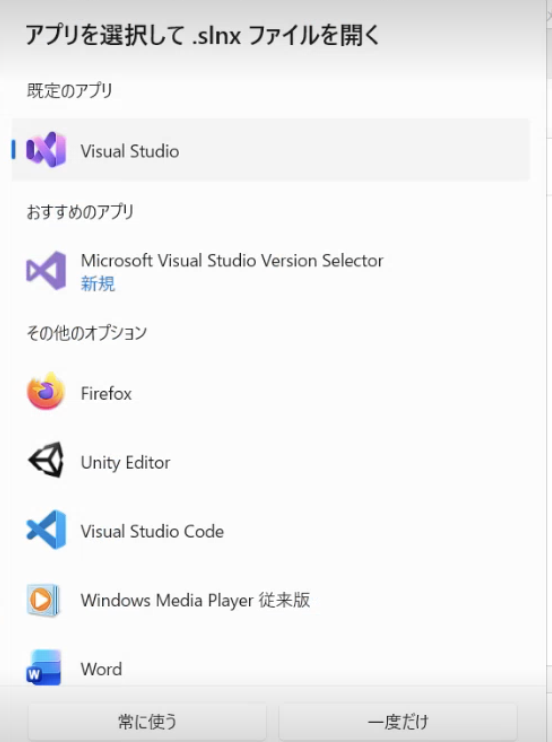Image resolution: width=552 pixels, height=742 pixels.
Task: Click the おすすめのアプリ section header
Action: coord(80,212)
